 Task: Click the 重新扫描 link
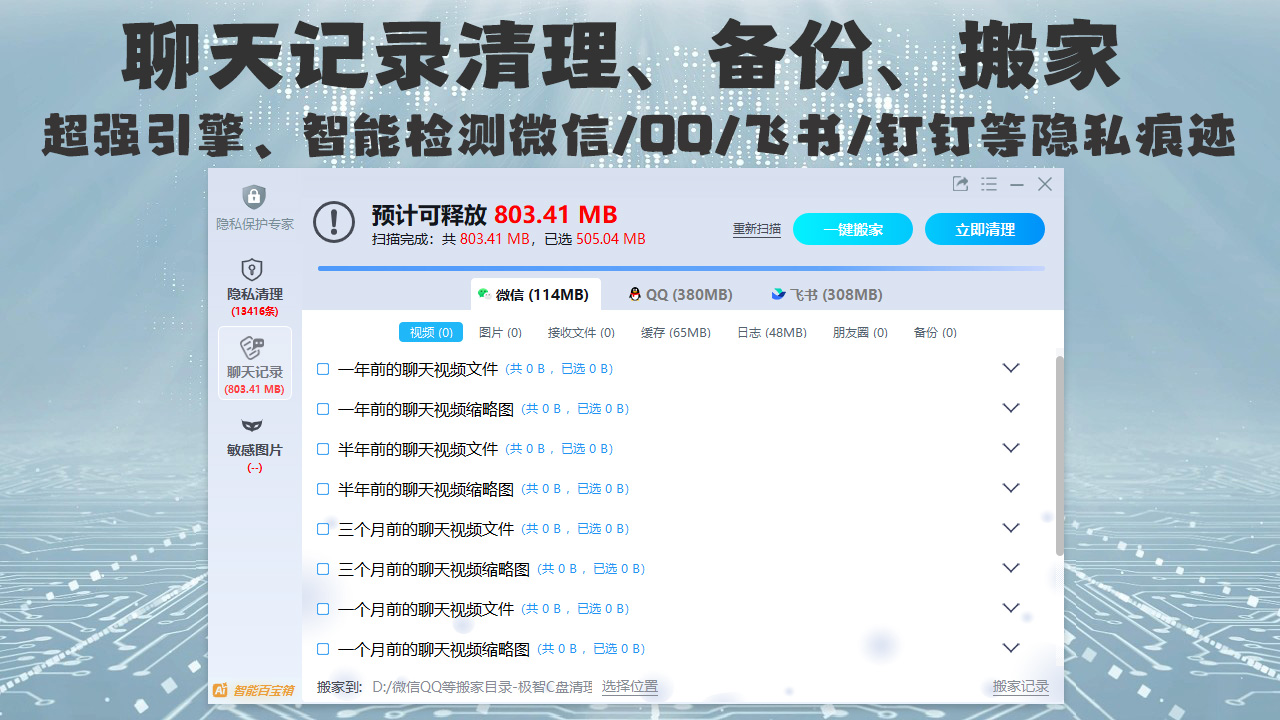(757, 229)
